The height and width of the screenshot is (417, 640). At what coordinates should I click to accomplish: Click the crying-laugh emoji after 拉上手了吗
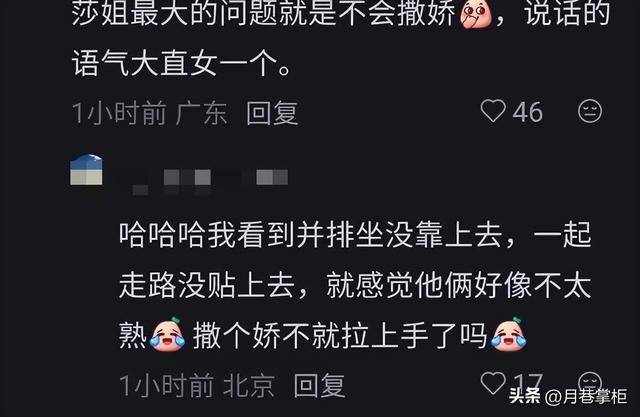click(x=509, y=334)
